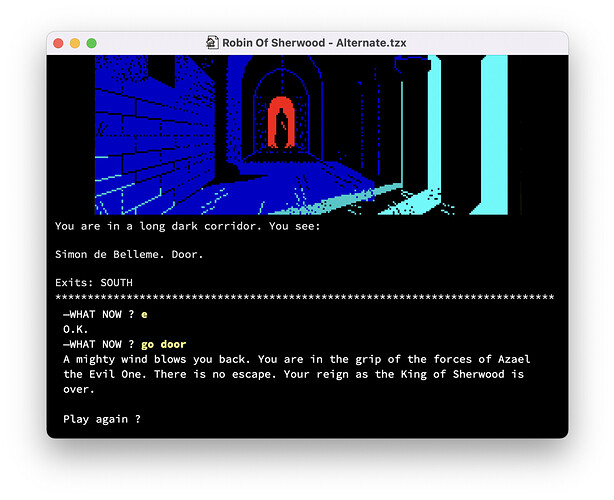Click the window title 'Robin Of Sherwood - Alternate.tzx'

pyautogui.click(x=314, y=43)
